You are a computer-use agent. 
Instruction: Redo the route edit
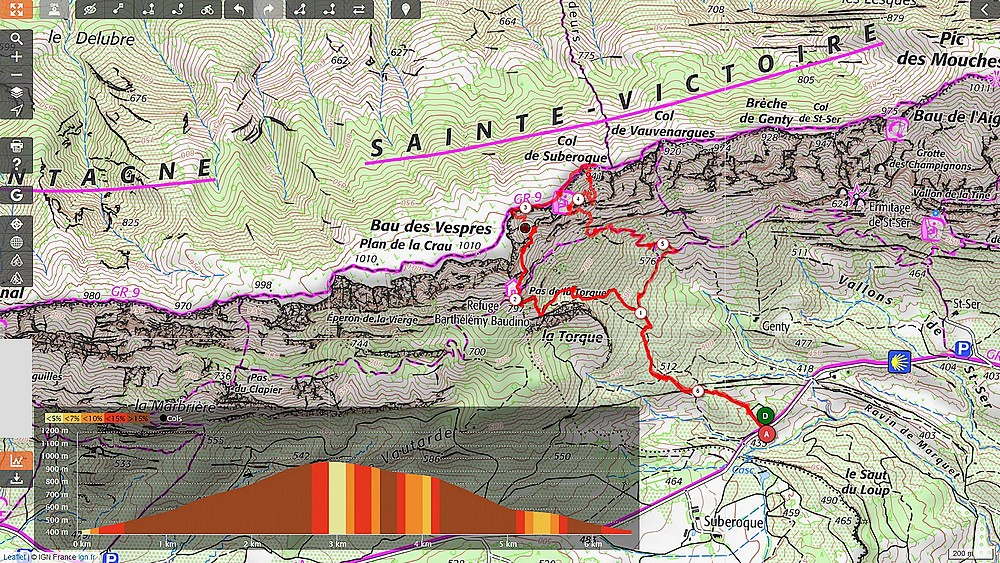click(x=268, y=9)
